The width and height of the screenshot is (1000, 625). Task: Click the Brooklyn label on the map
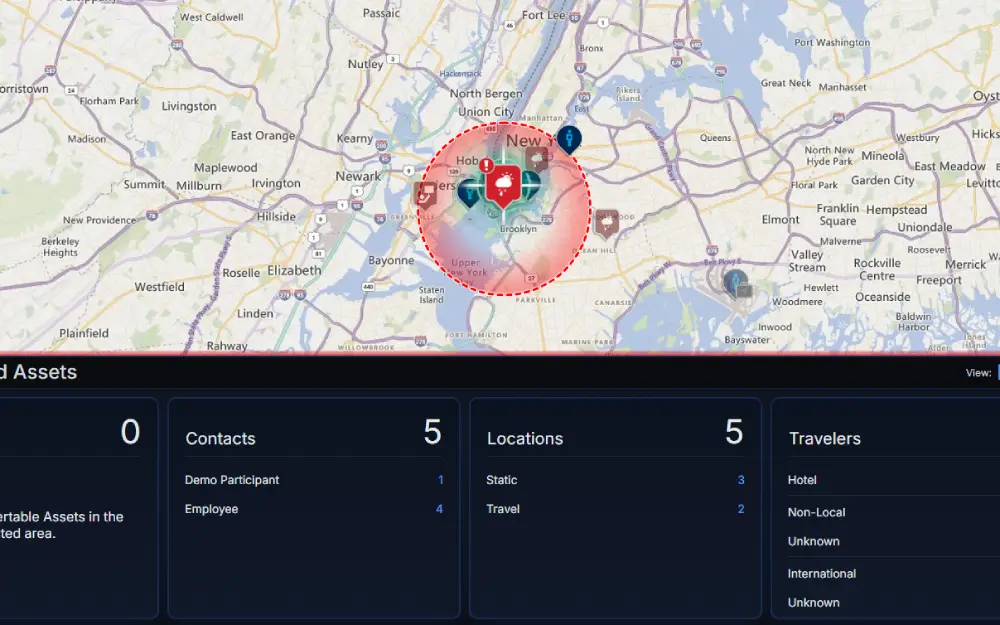518,229
